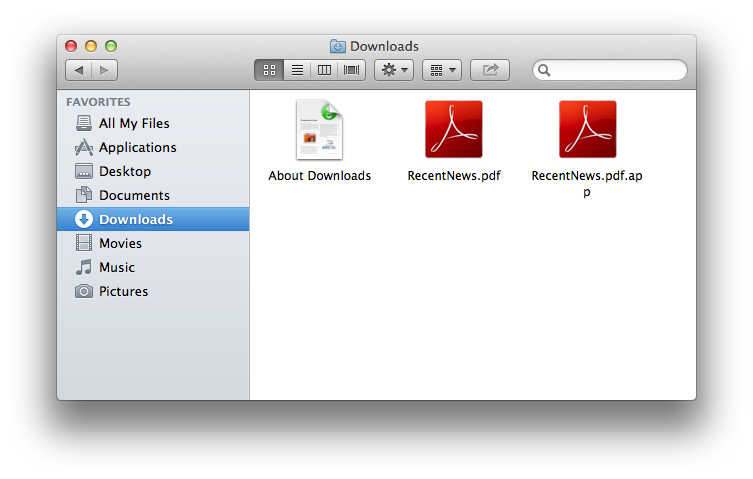Select Applications in the sidebar
The image size is (753, 479).
[x=137, y=147]
